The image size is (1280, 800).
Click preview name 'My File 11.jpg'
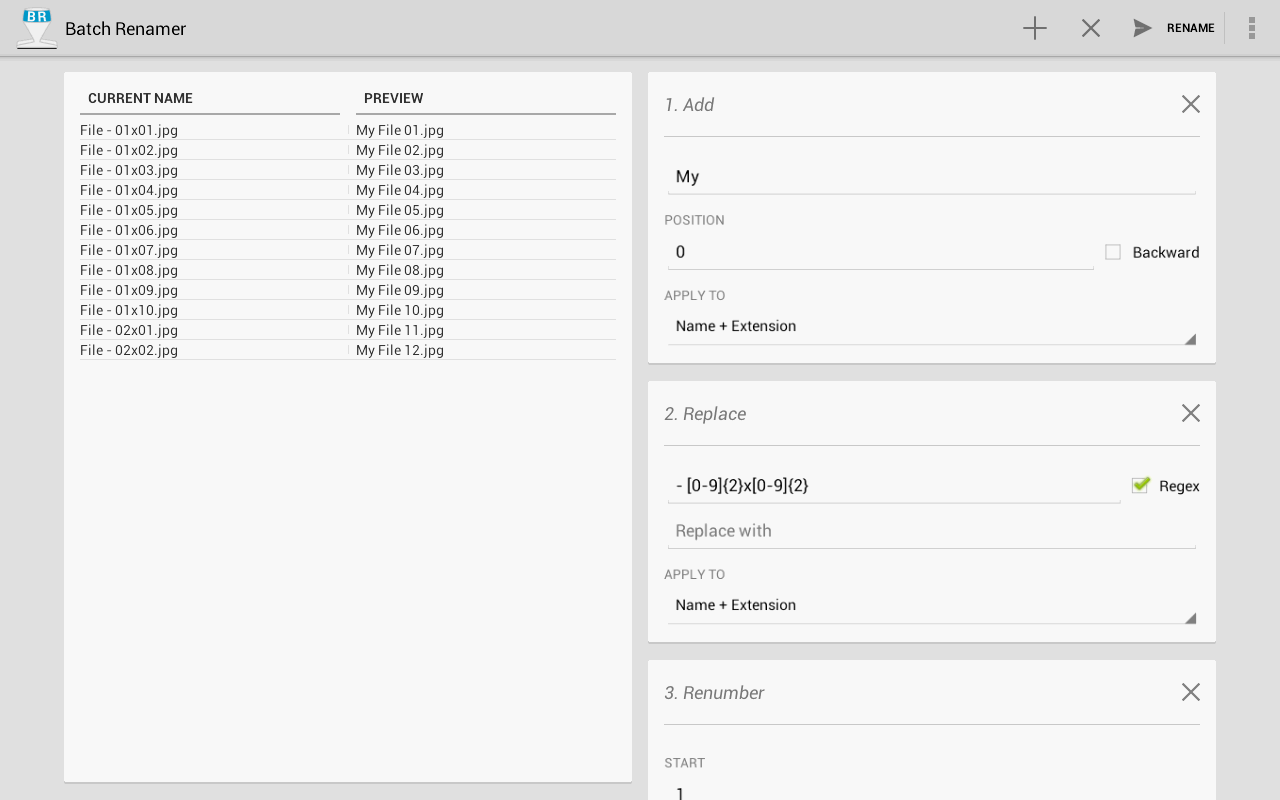tap(400, 330)
